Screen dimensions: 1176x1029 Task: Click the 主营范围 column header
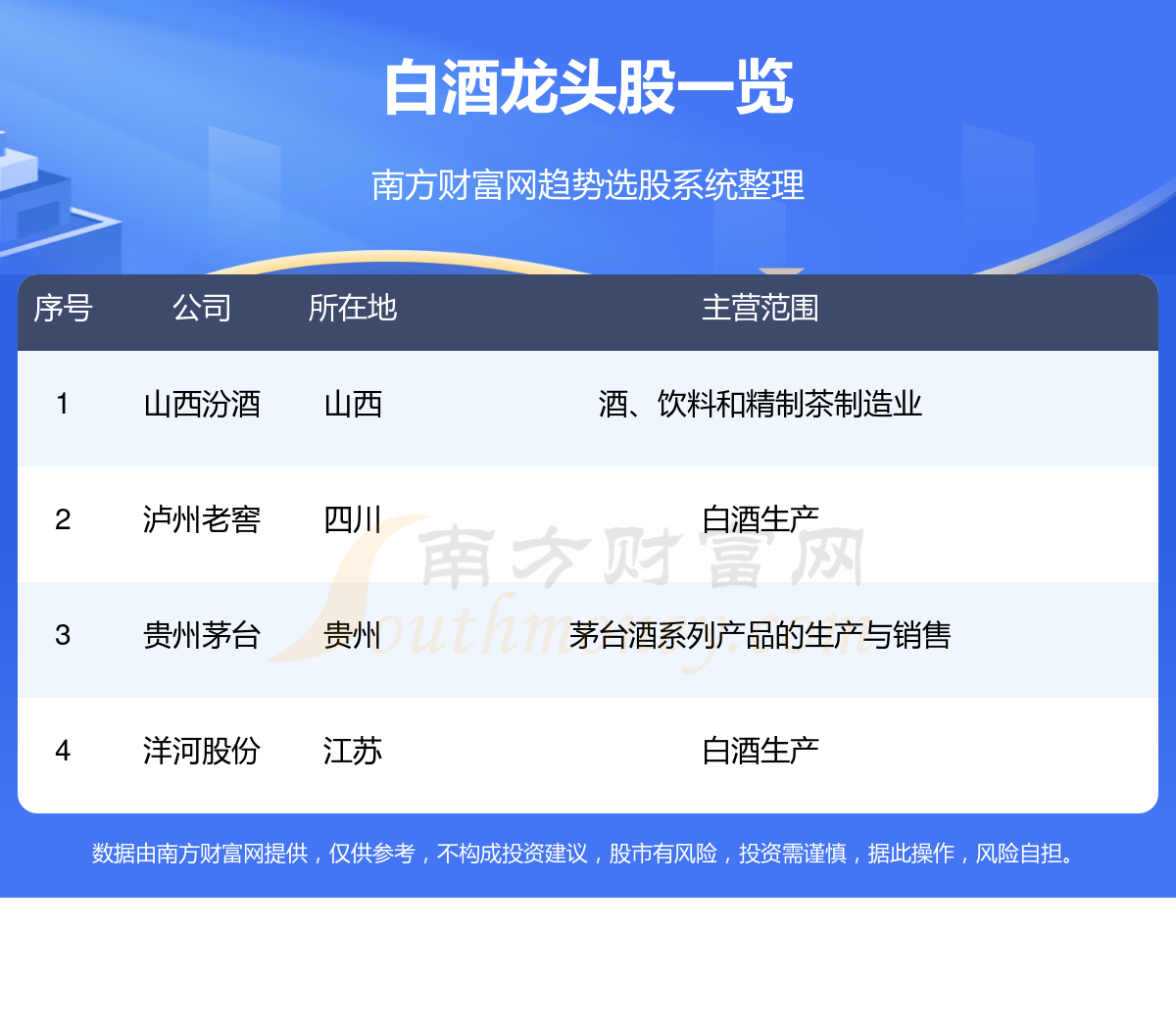(x=760, y=308)
